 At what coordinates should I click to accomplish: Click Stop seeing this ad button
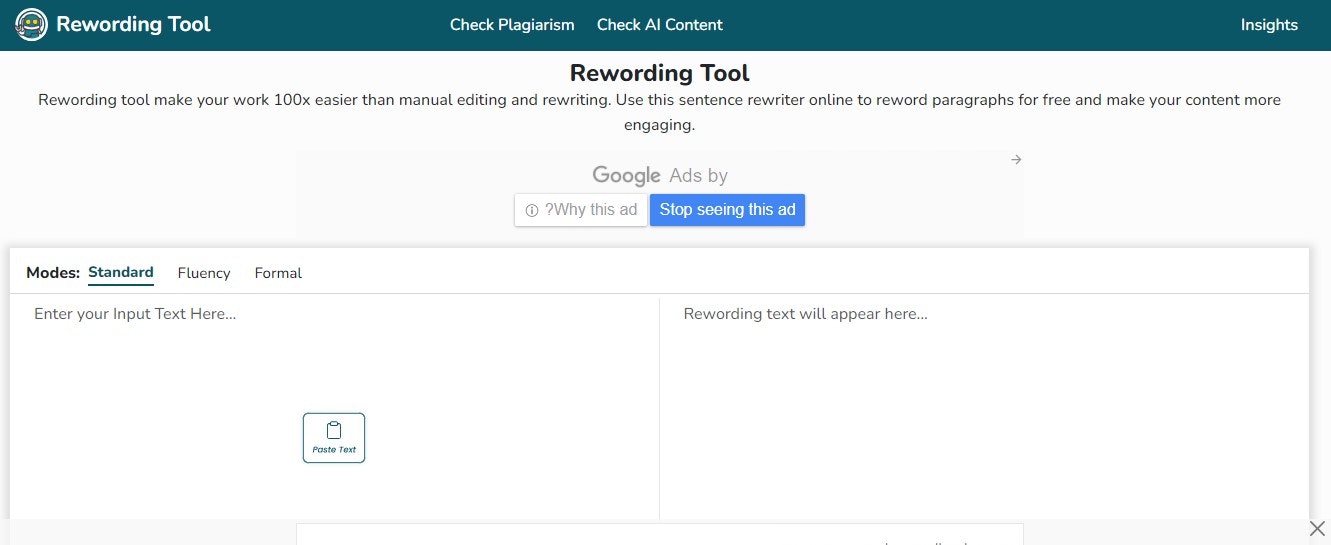point(727,210)
